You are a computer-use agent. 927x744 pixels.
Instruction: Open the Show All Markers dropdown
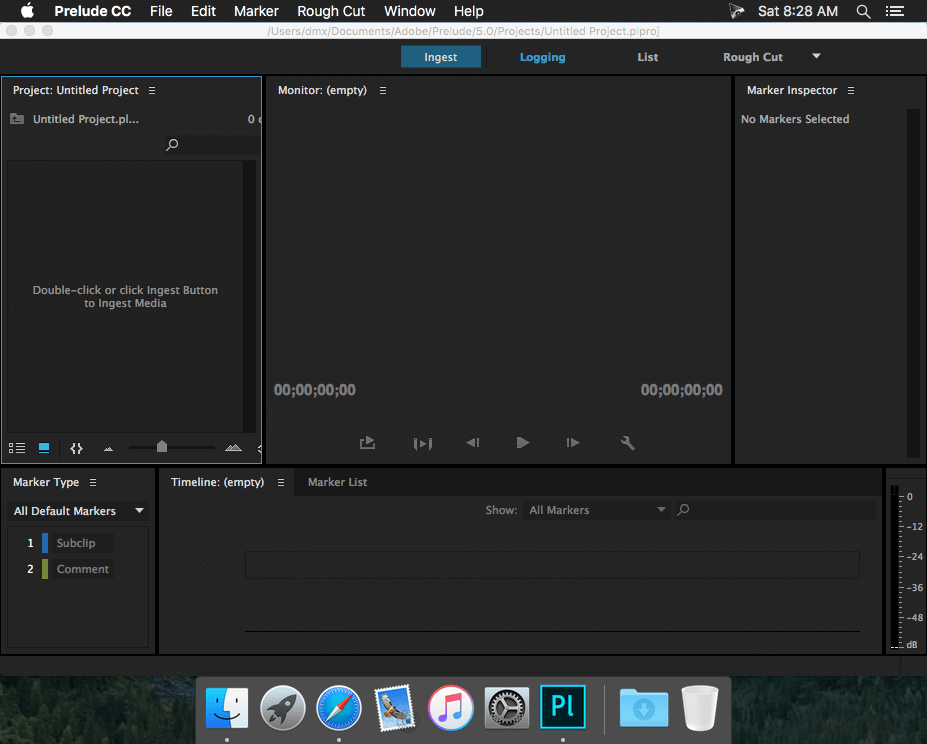tap(596, 510)
